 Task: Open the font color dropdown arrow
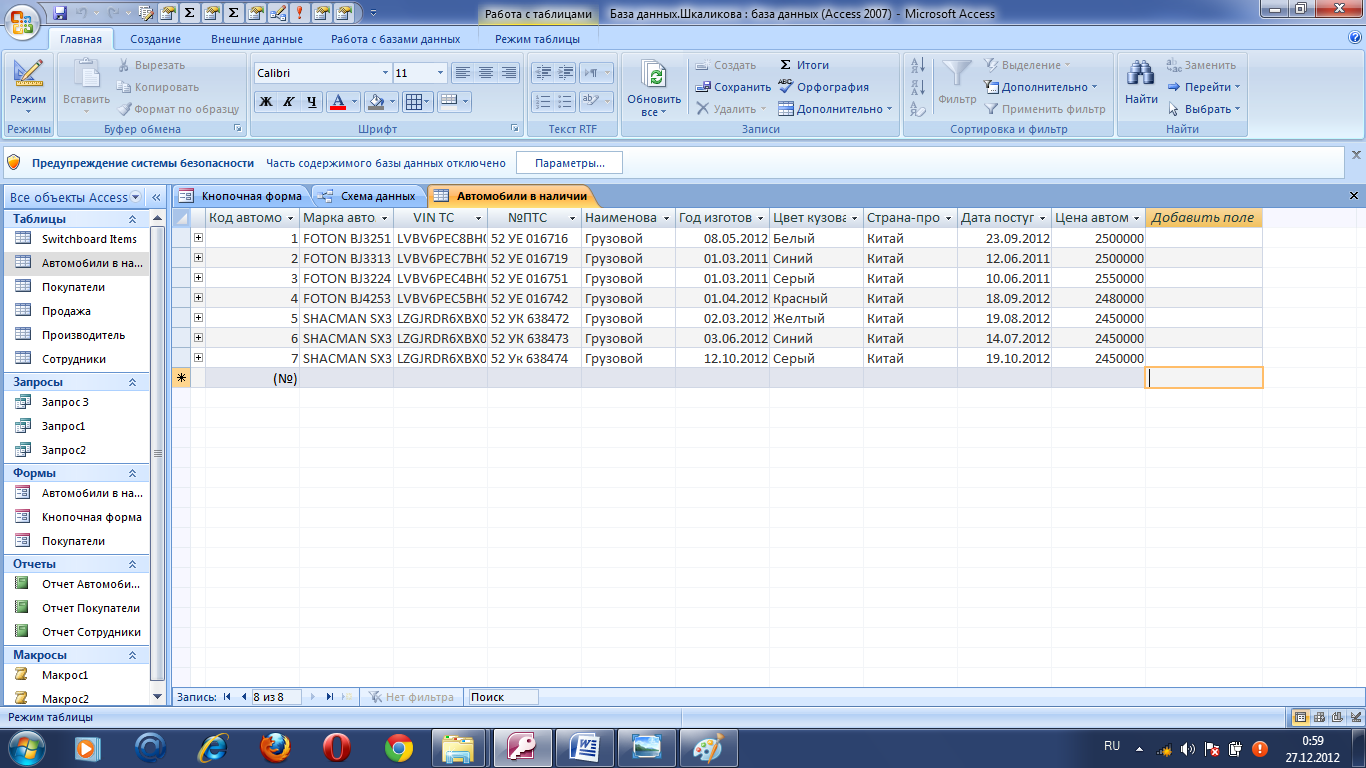355,101
